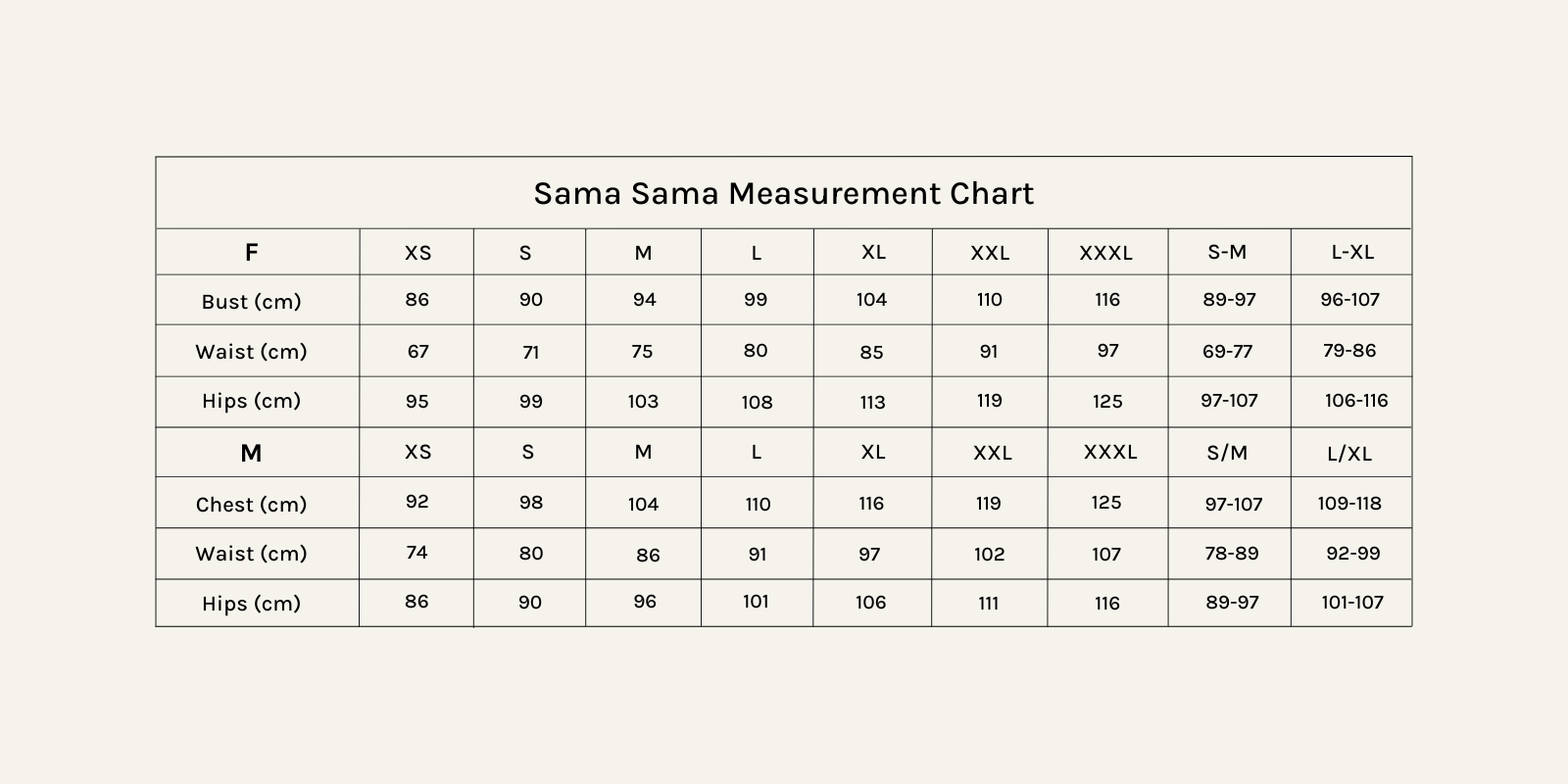Click the Sama Sama Measurement Chart title
1568x784 pixels.
click(783, 193)
